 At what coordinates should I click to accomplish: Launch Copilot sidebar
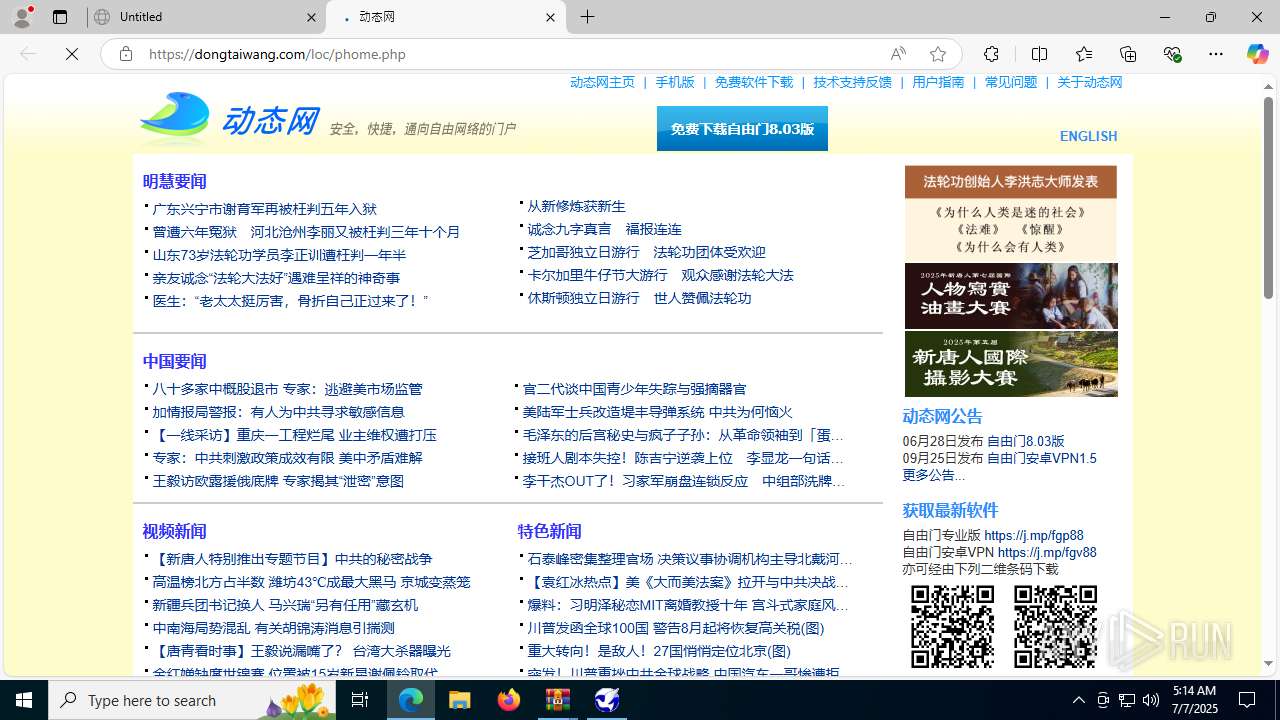(x=1257, y=54)
